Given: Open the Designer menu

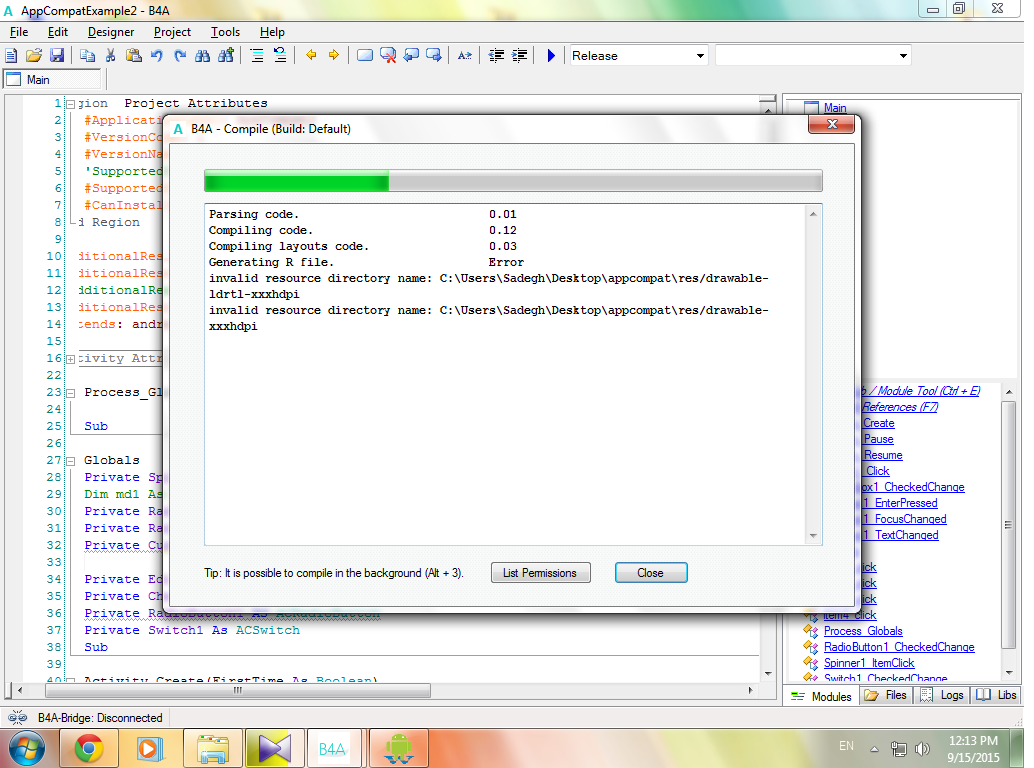Looking at the screenshot, I should pyautogui.click(x=110, y=32).
